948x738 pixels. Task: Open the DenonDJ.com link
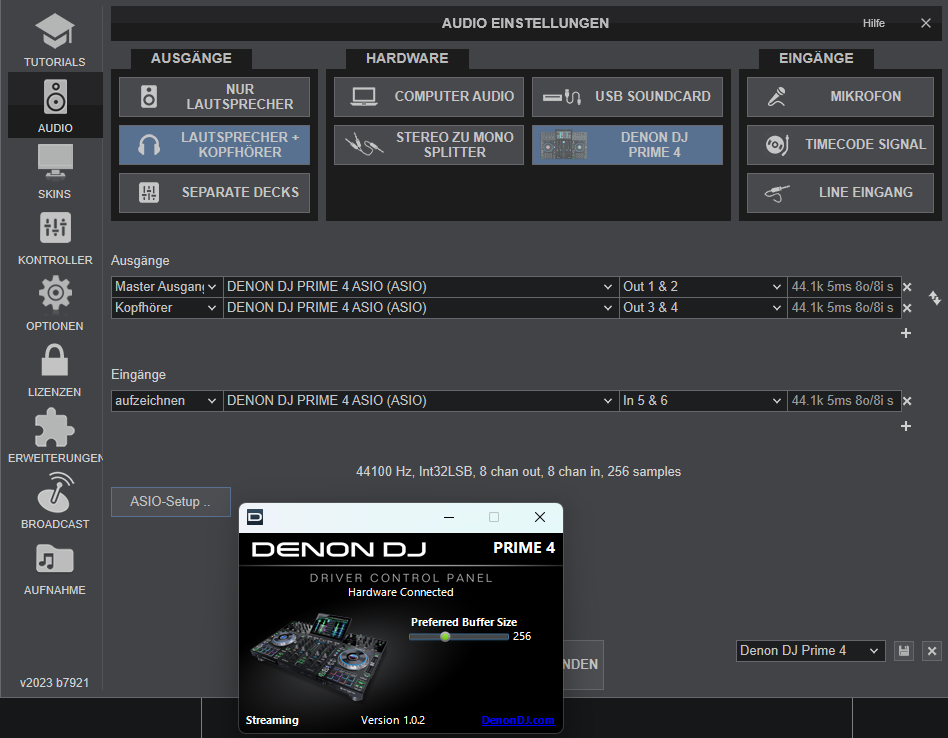pos(518,720)
